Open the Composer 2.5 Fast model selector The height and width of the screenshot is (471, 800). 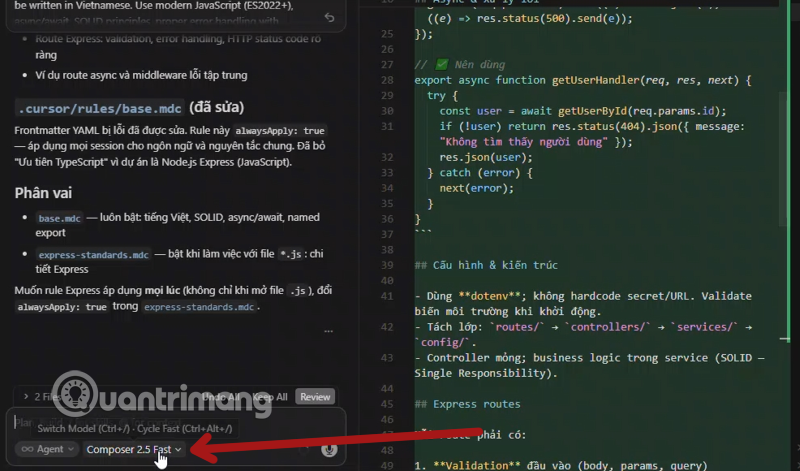(134, 449)
